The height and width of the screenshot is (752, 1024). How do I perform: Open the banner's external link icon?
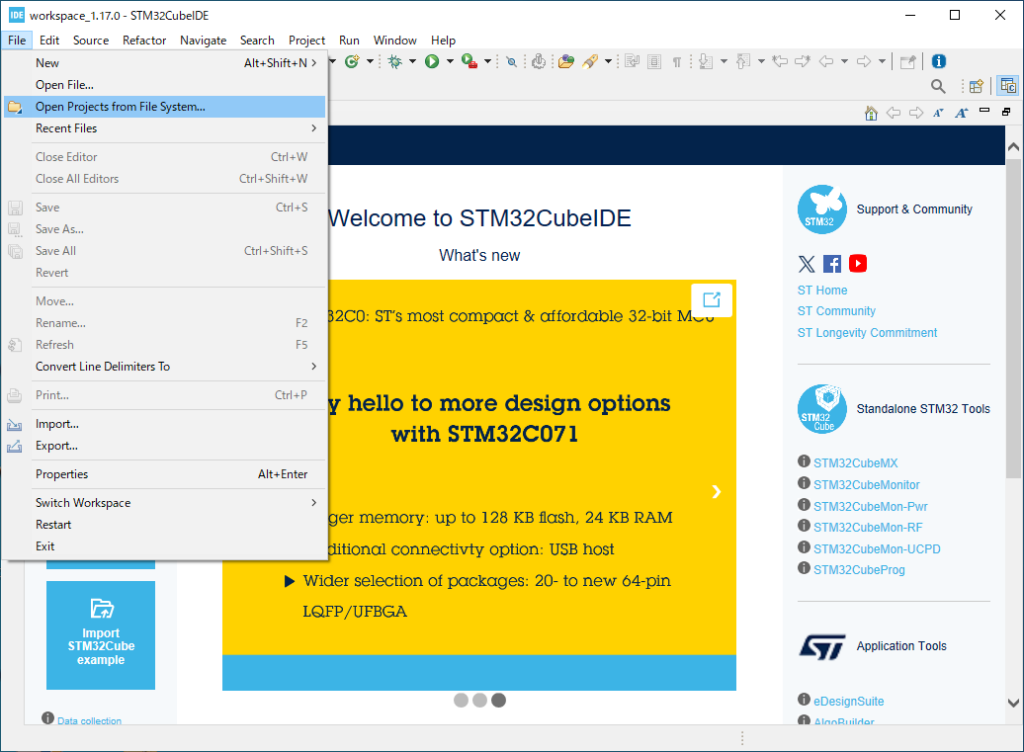711,300
